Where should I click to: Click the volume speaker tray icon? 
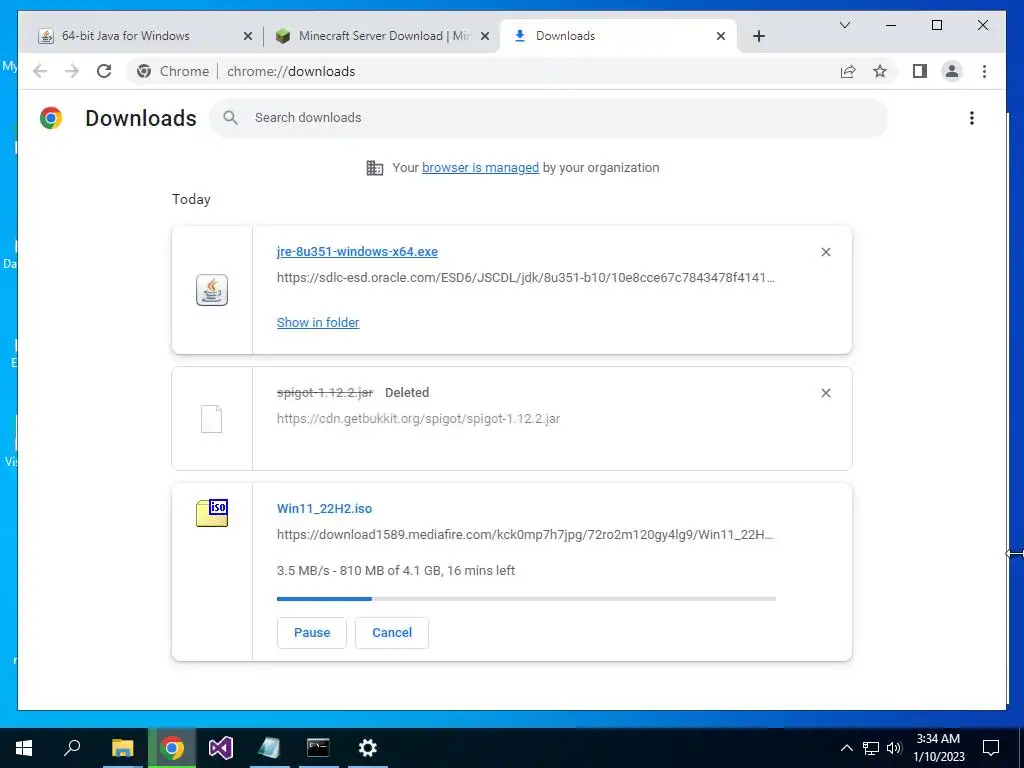(894, 748)
